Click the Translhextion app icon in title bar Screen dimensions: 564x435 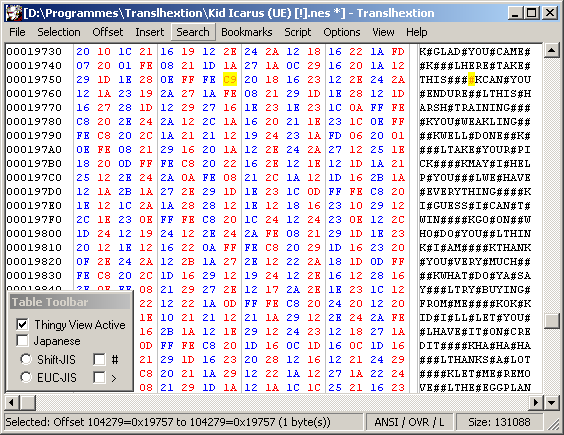coord(14,13)
